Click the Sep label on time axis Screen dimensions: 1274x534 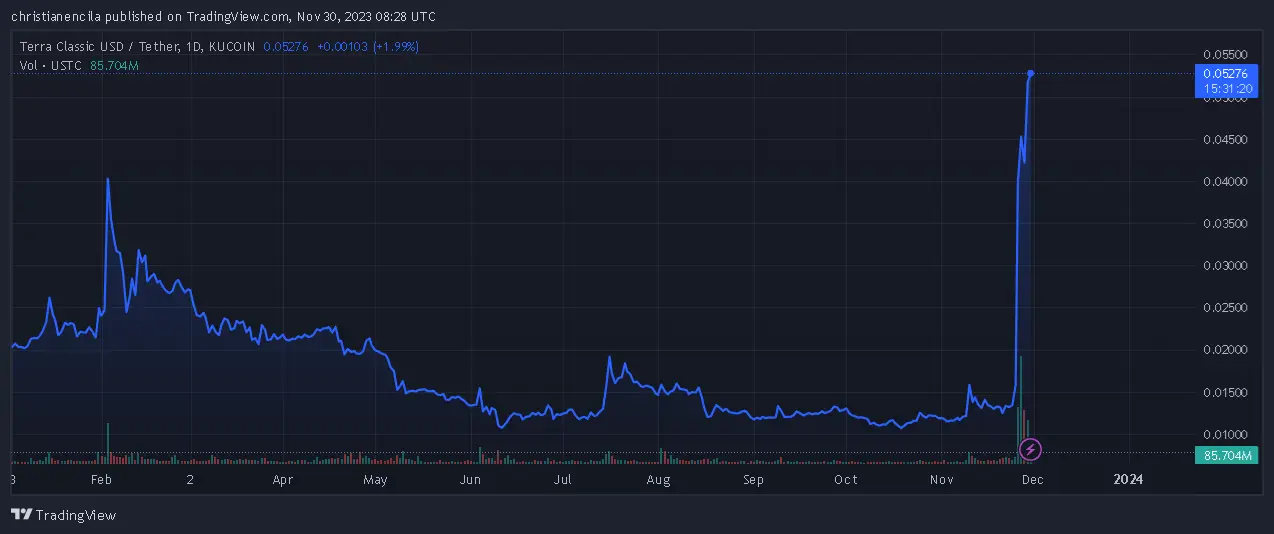[753, 480]
